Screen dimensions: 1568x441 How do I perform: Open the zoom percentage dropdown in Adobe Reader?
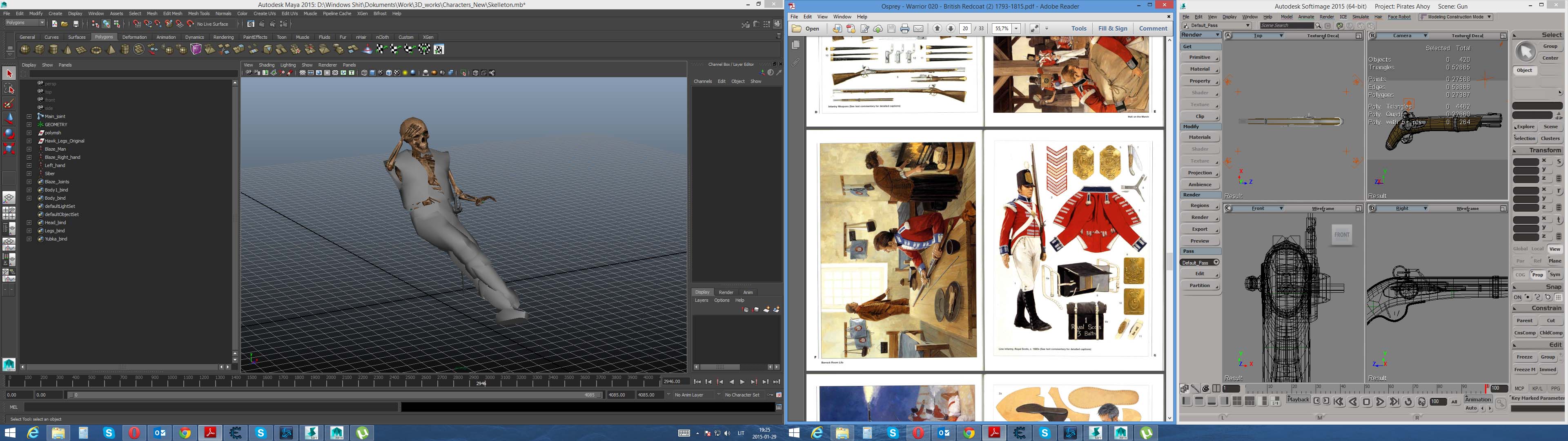tap(1016, 29)
